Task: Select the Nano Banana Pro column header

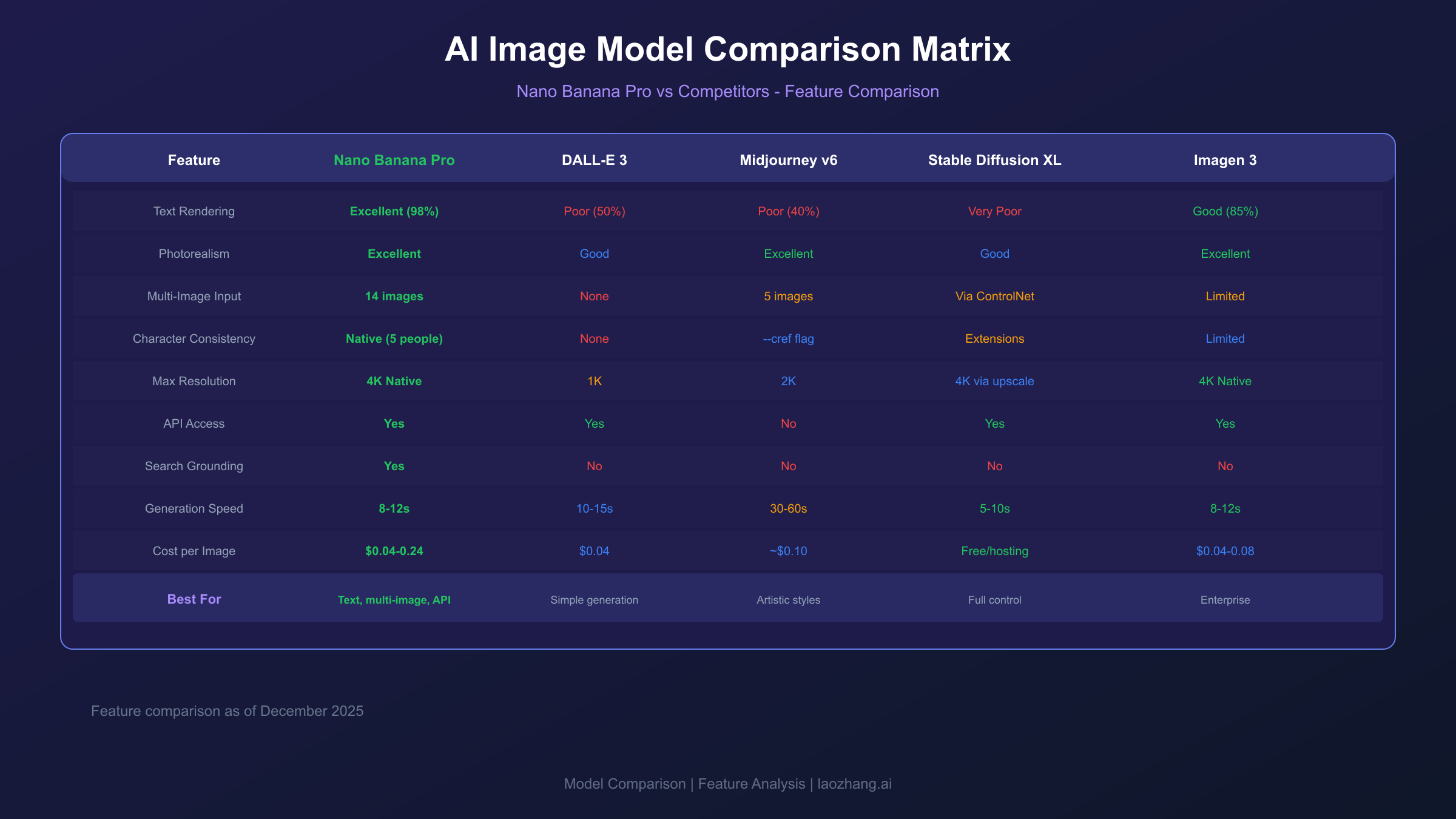Action: [x=394, y=160]
